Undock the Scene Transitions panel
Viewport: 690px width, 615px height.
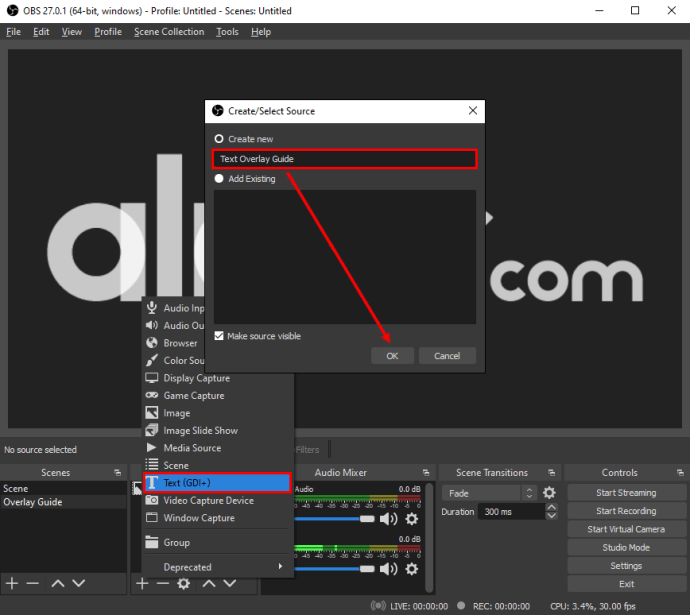click(x=551, y=473)
